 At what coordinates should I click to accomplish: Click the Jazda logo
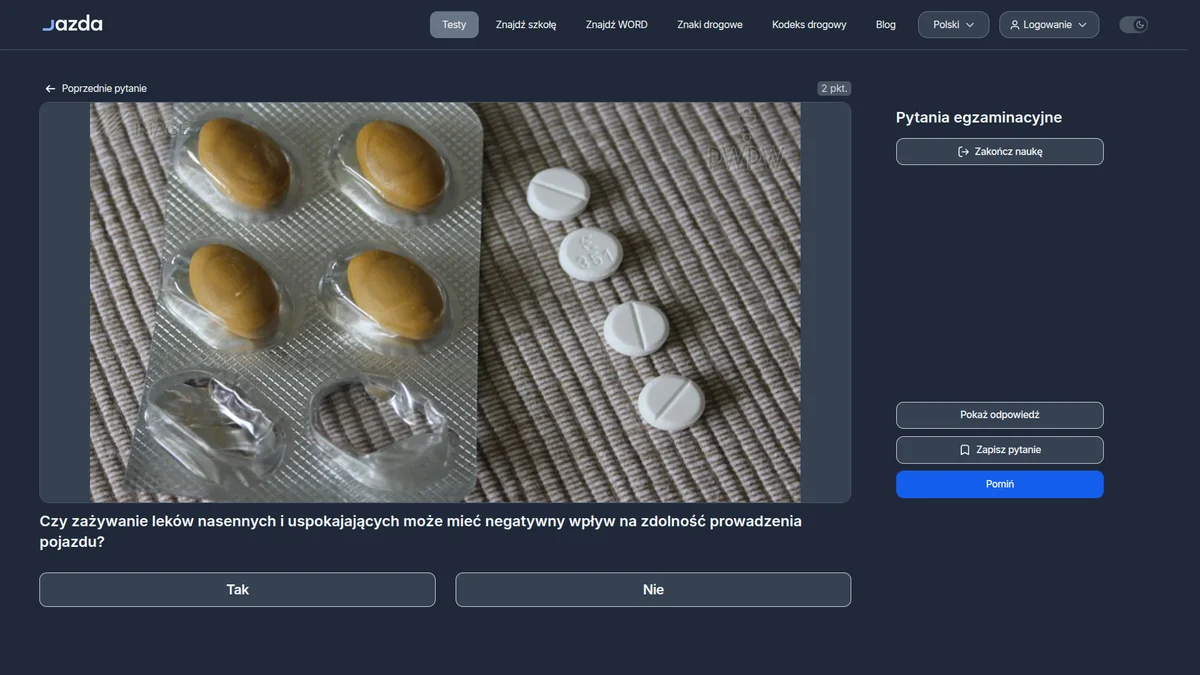72,24
